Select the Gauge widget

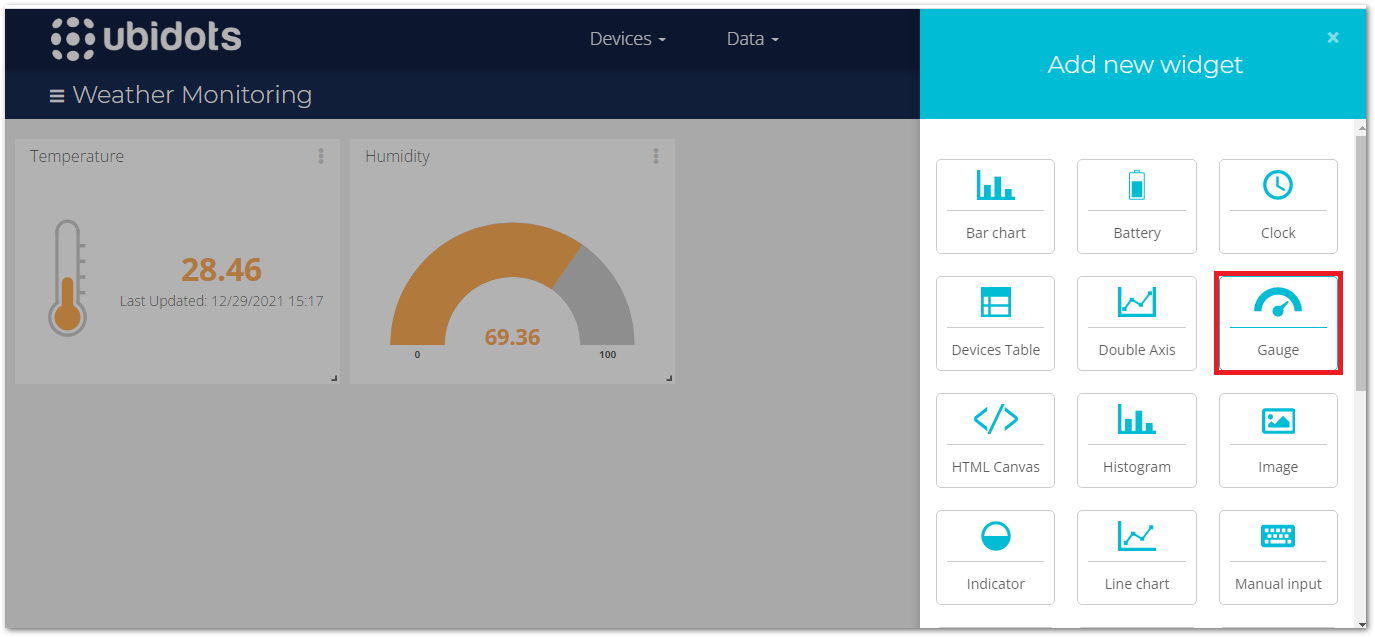(1277, 323)
